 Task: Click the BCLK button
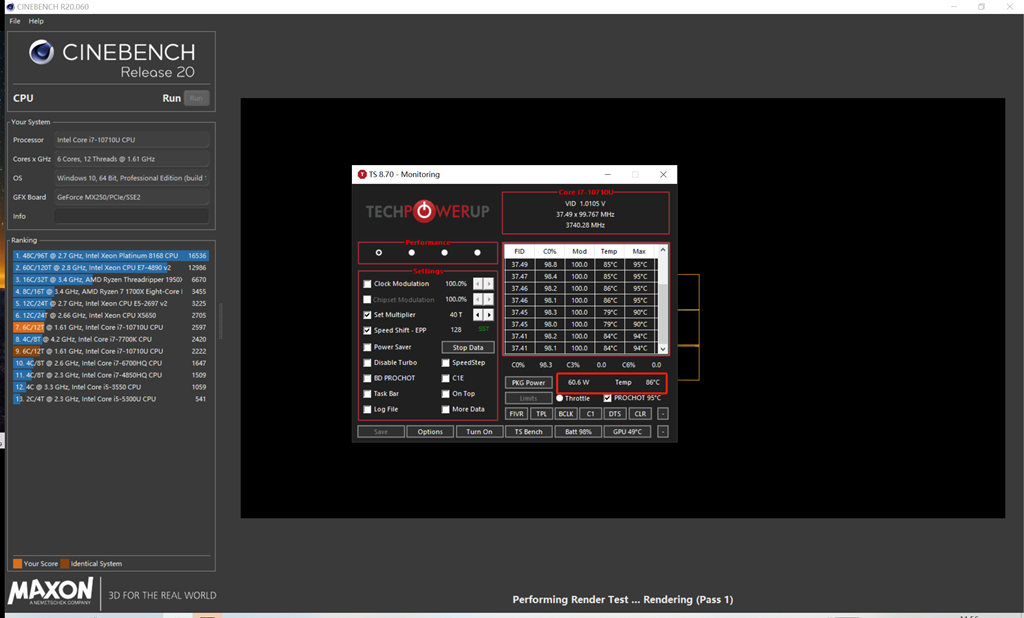566,414
